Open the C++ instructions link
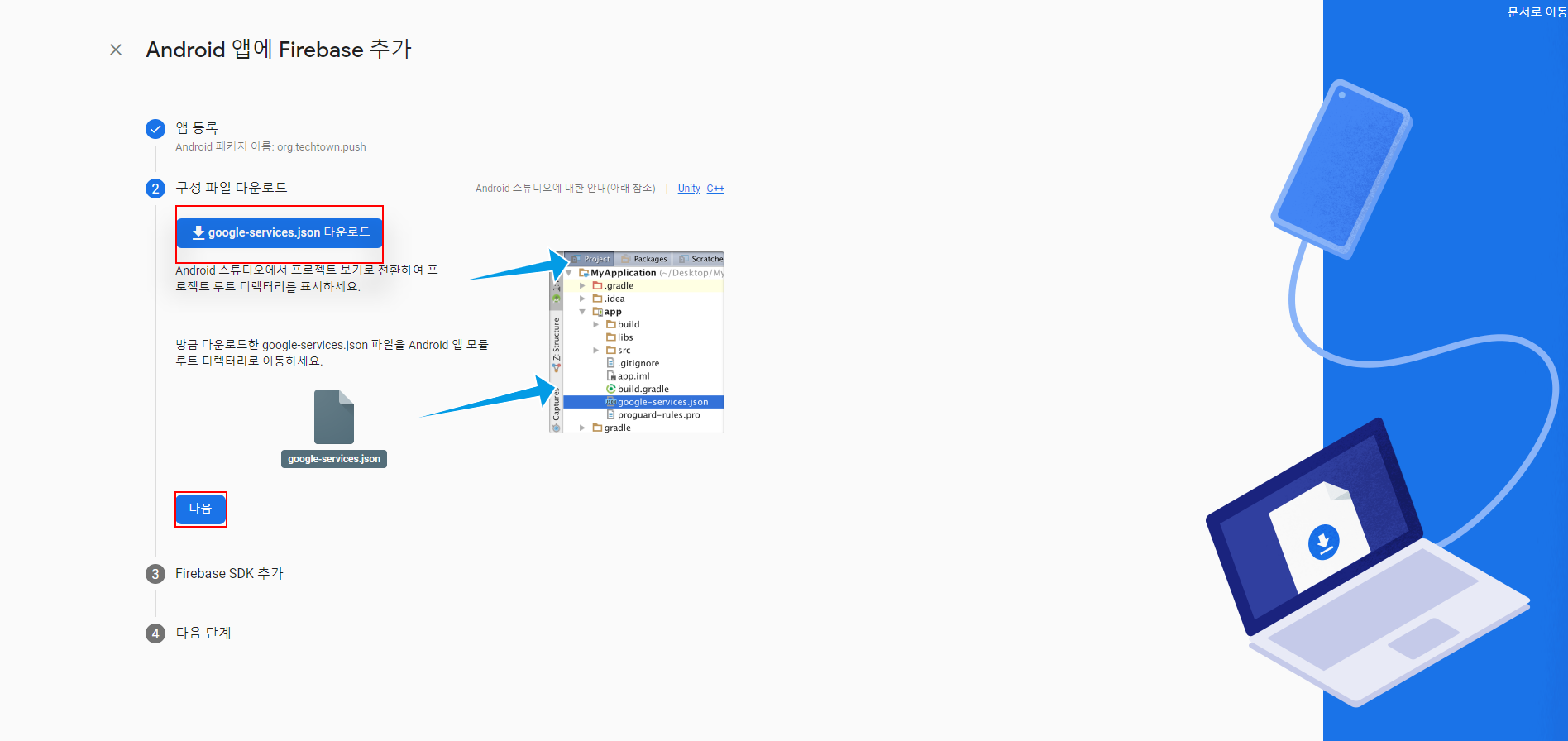 [715, 189]
